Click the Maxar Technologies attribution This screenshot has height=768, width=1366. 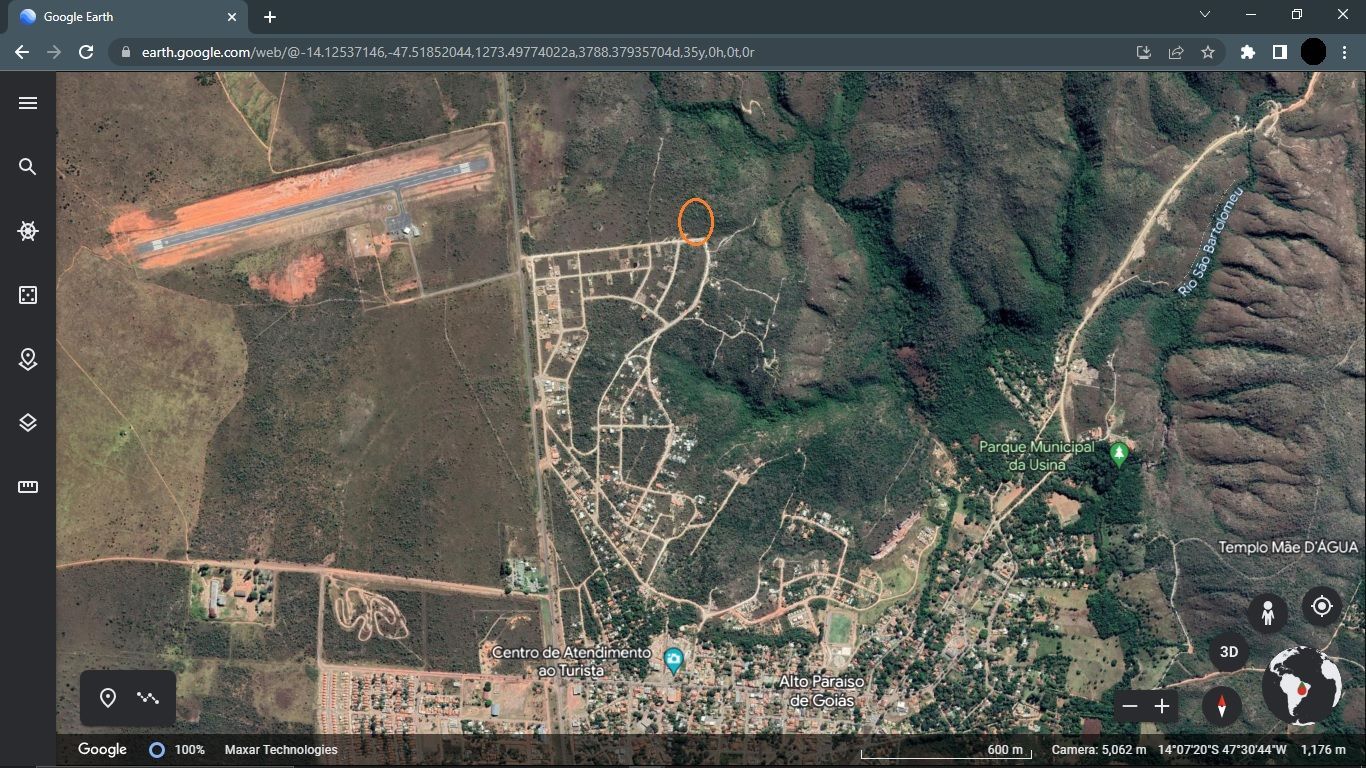point(281,750)
